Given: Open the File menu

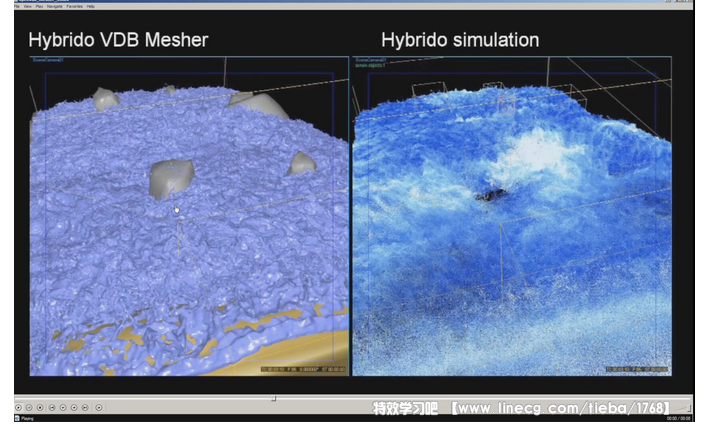Looking at the screenshot, I should tap(17, 6).
